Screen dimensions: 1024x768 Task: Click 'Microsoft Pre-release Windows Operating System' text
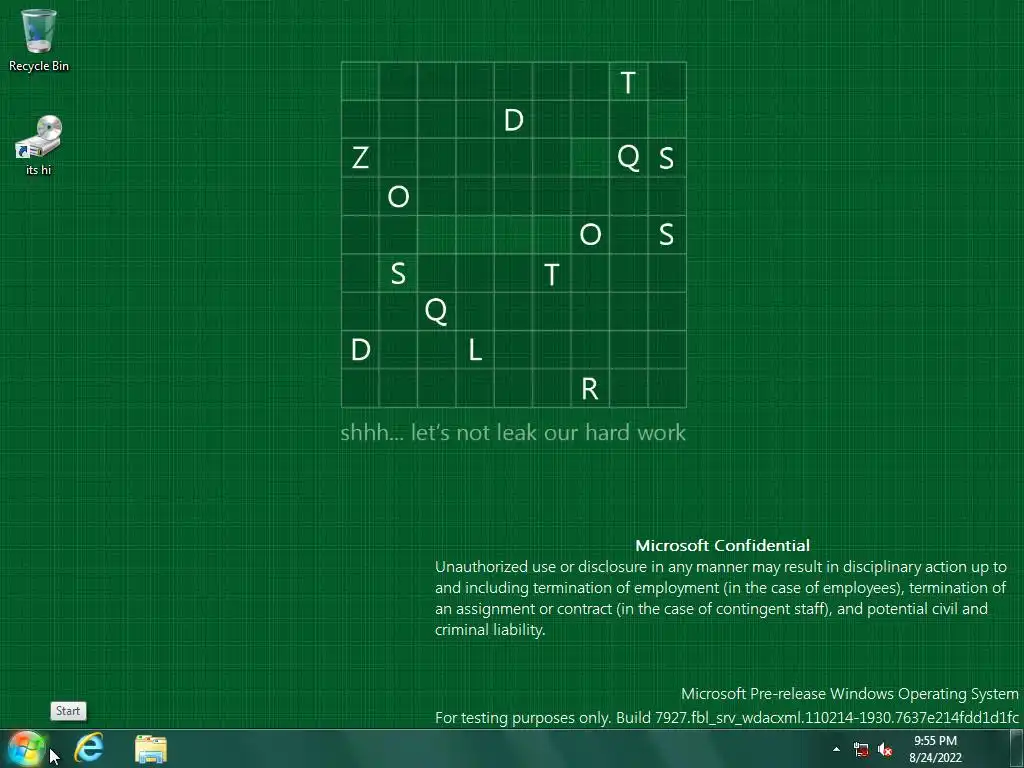850,694
